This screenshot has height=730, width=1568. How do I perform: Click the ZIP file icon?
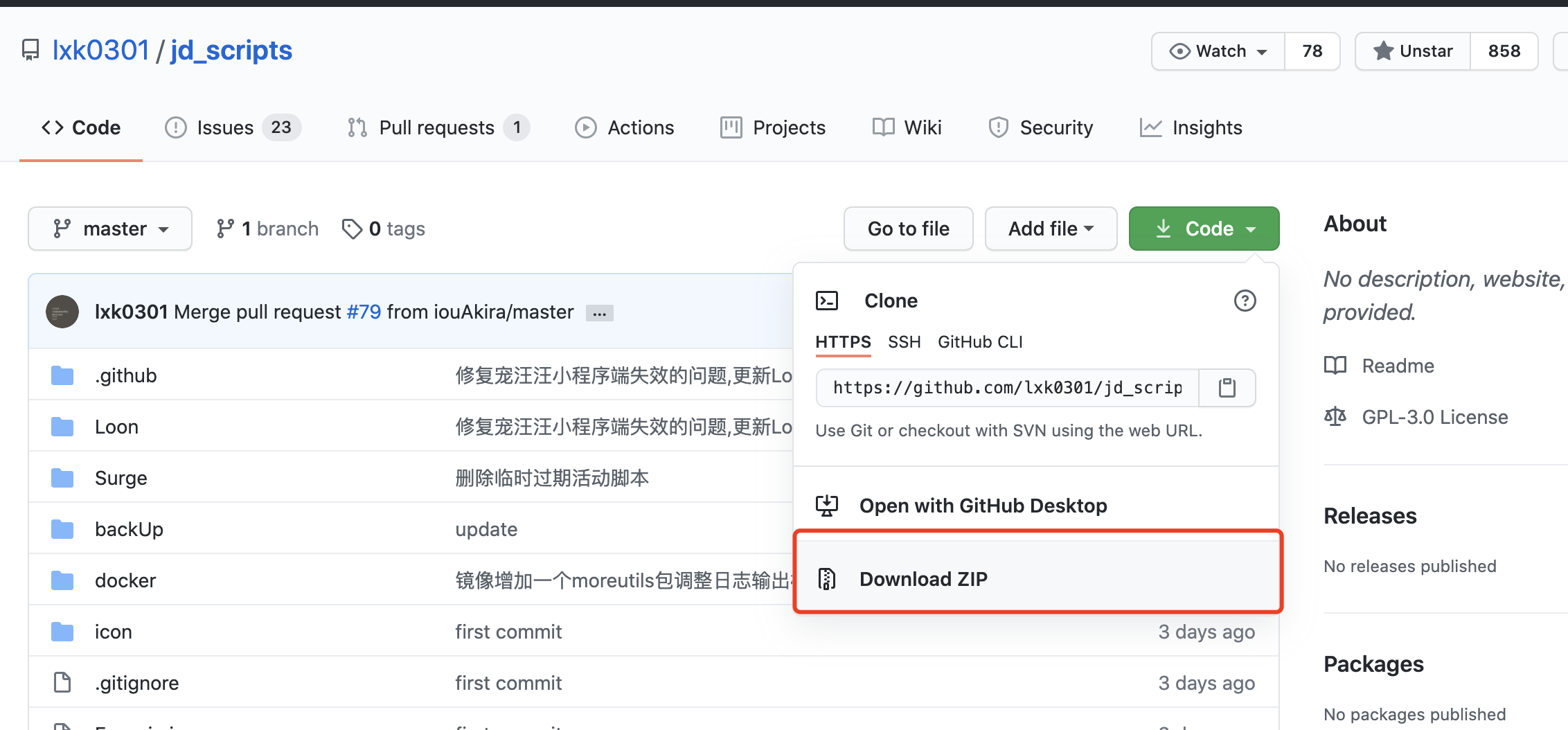(x=827, y=579)
